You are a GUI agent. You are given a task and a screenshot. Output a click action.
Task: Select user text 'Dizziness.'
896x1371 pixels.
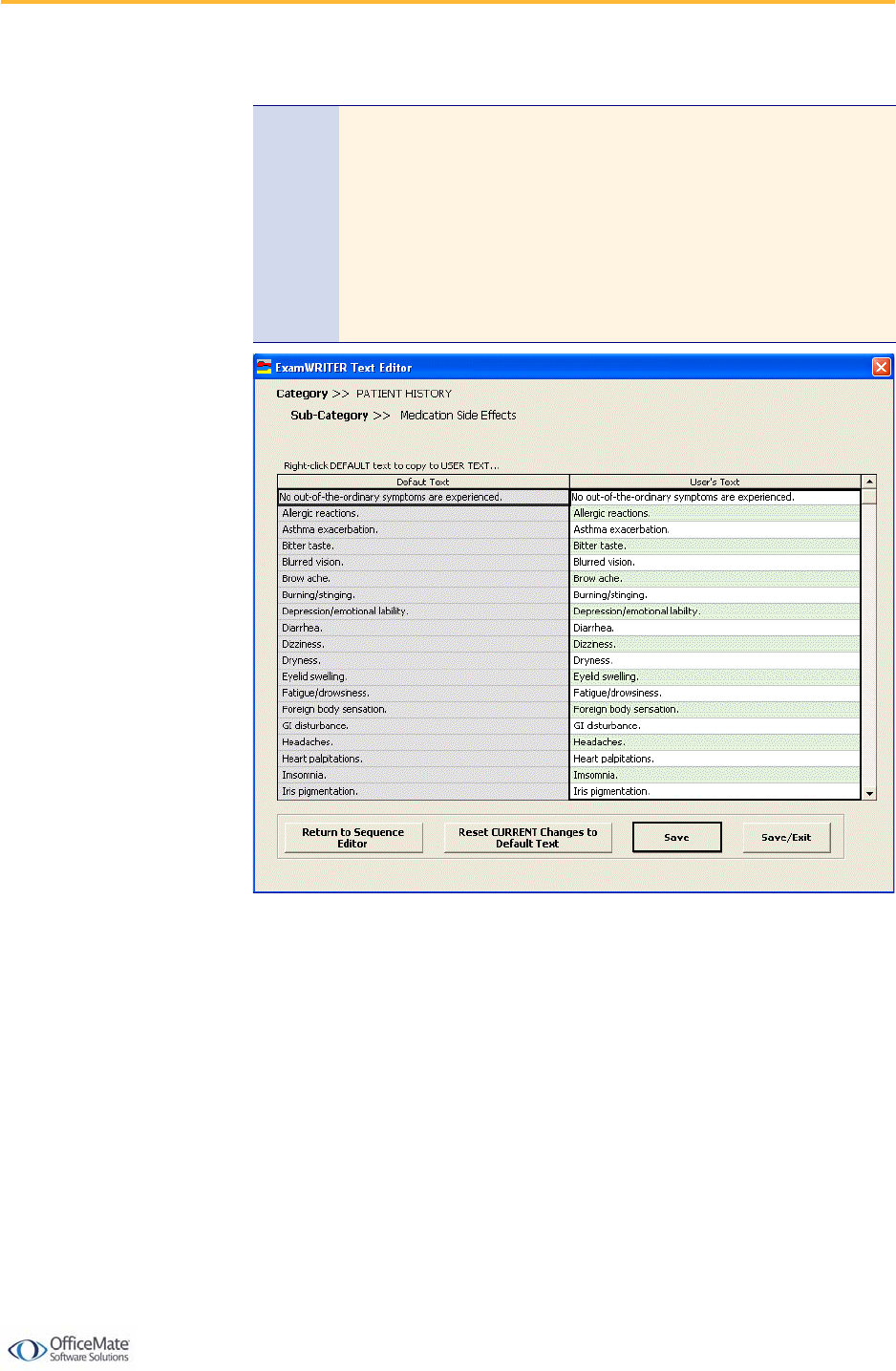[x=715, y=644]
